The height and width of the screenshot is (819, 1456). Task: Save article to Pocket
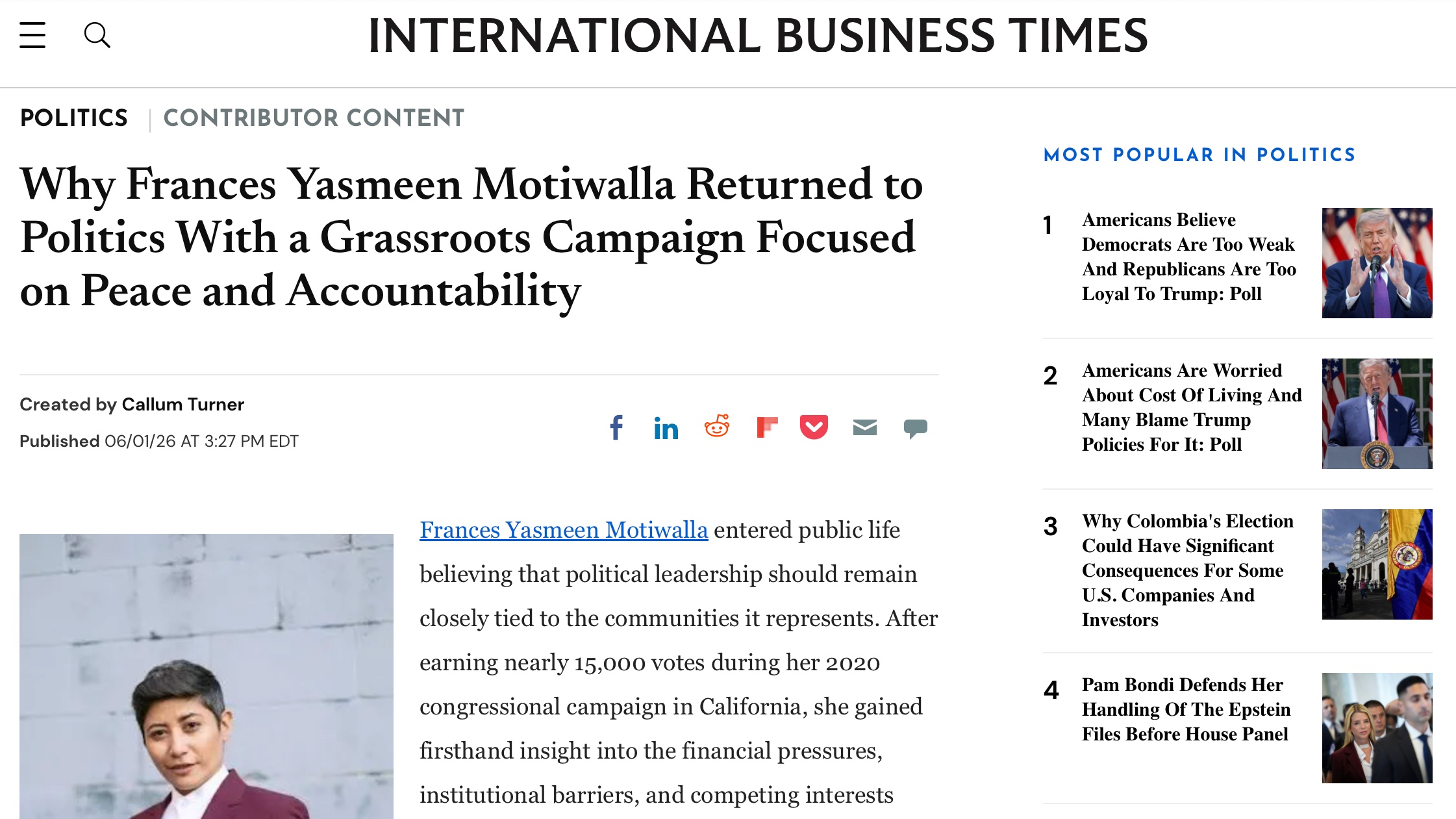pos(814,427)
